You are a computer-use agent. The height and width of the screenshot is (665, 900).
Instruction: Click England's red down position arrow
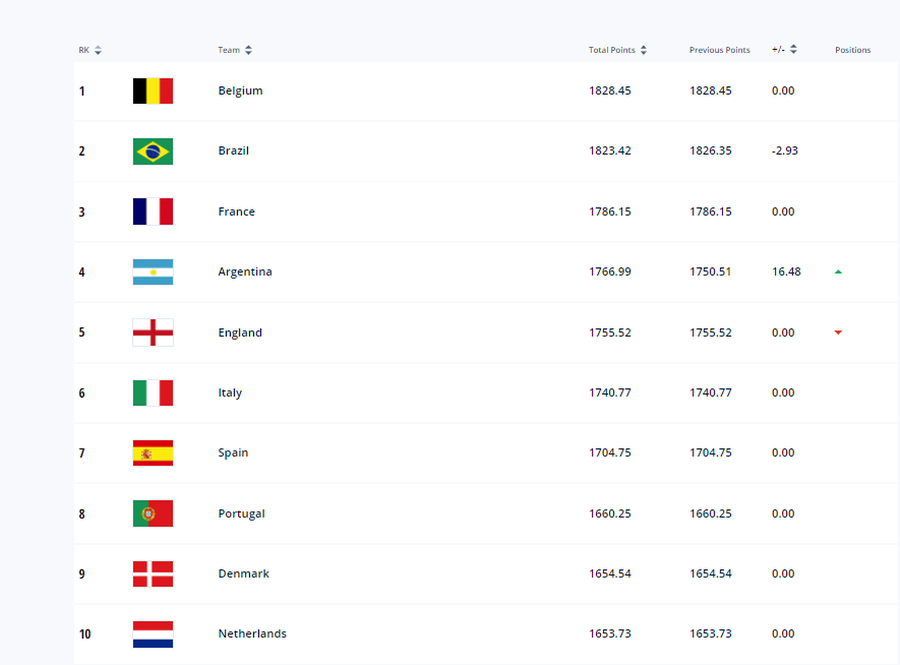838,333
